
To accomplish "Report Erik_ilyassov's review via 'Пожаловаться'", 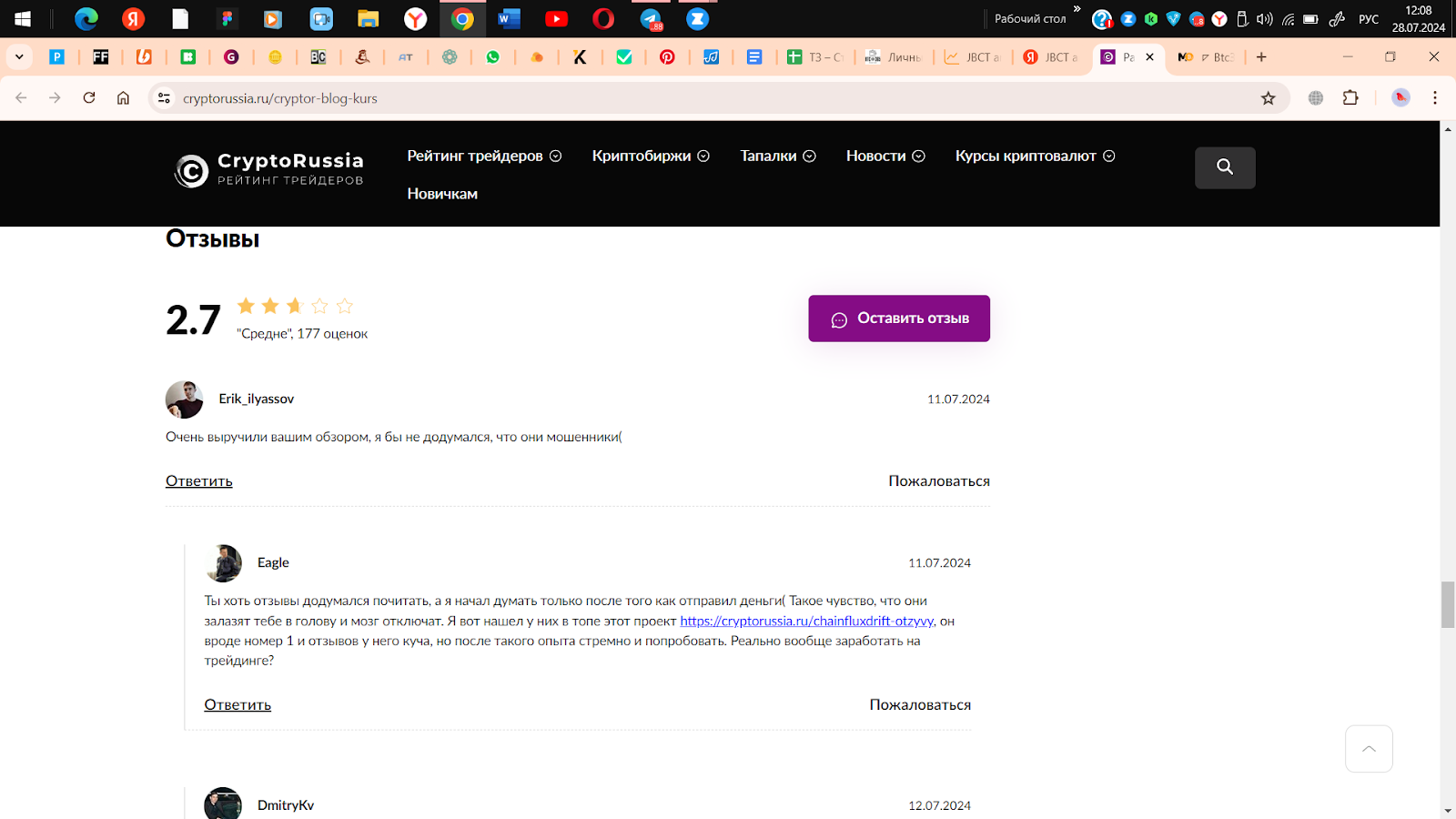I will (939, 480).
